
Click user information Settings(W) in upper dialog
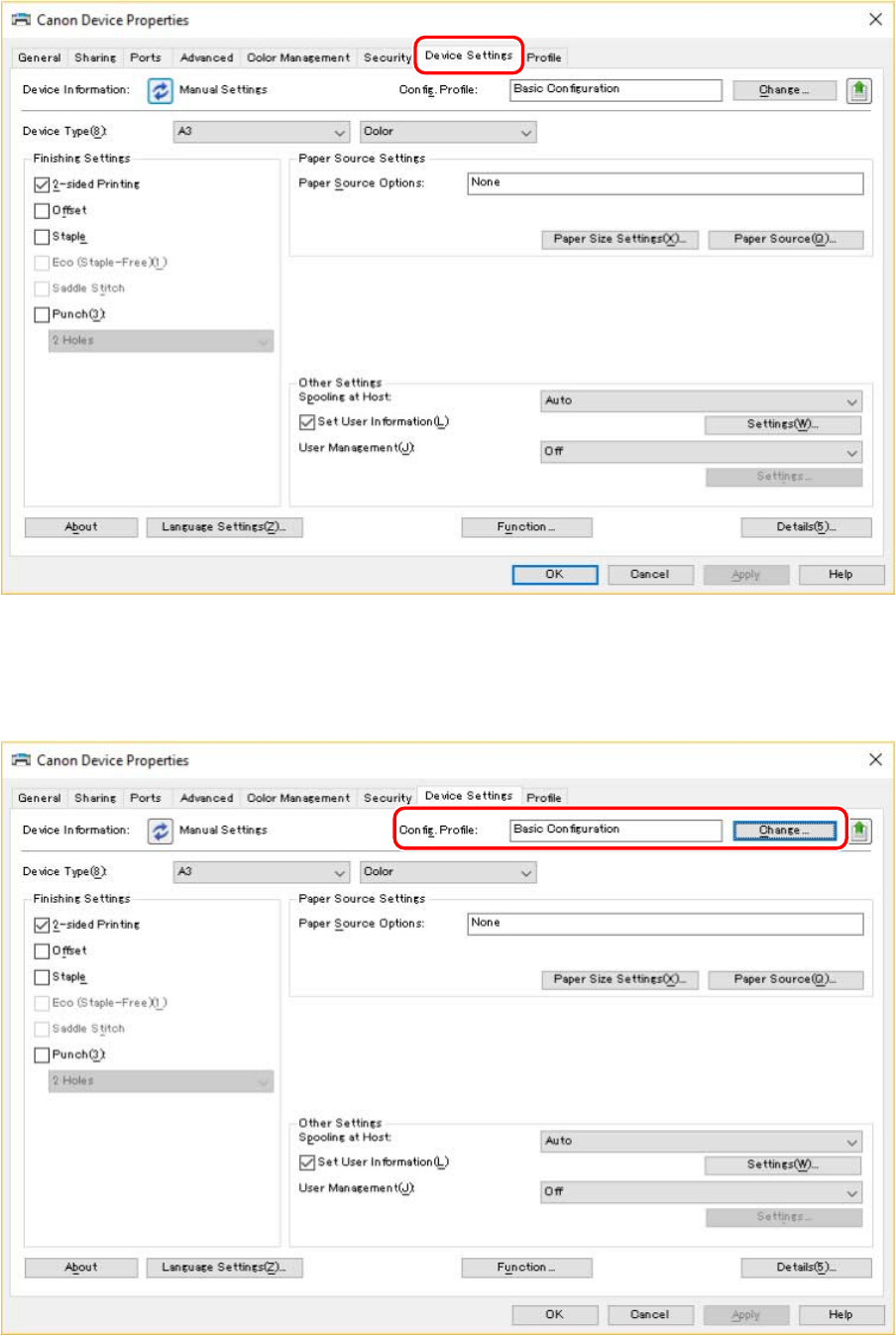[783, 424]
